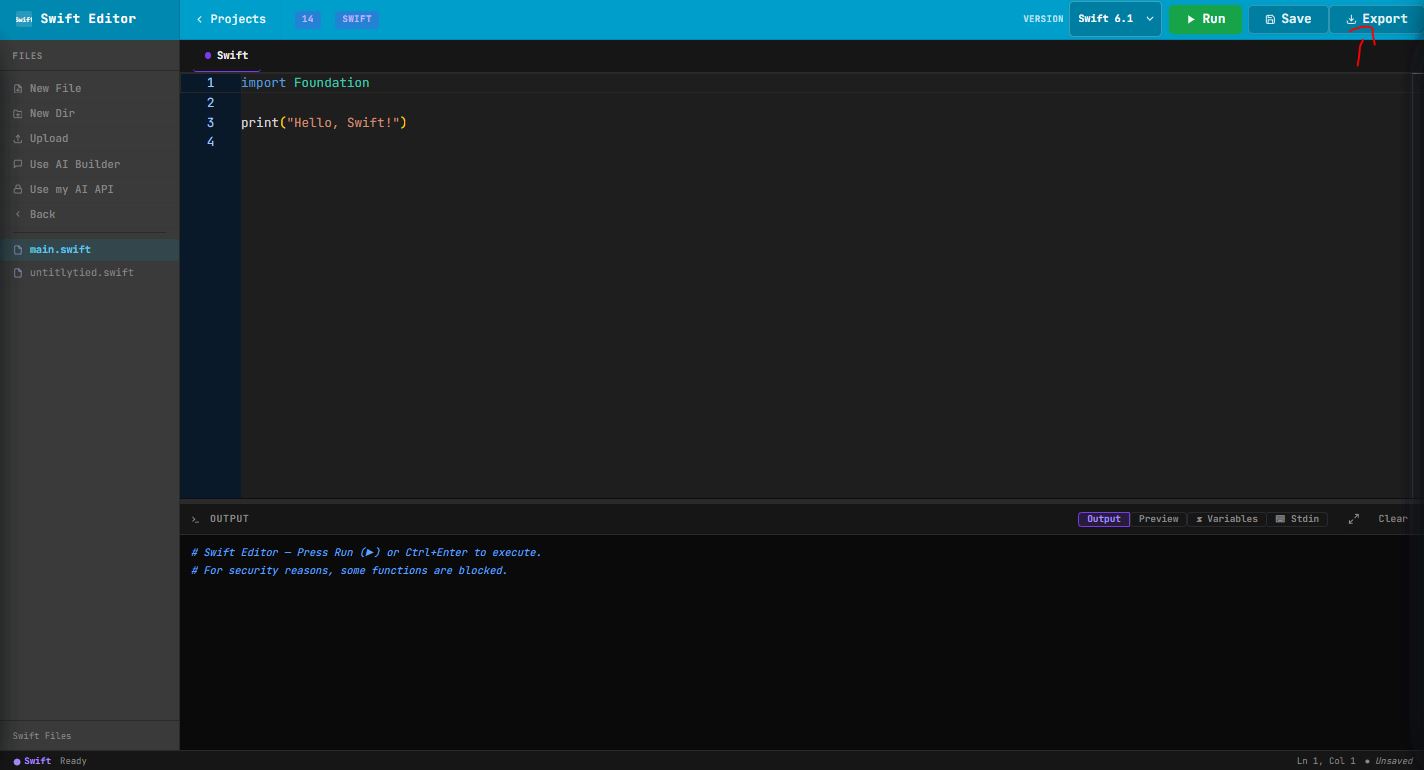Click the lock icon for AI API
1424x770 pixels.
[18, 189]
